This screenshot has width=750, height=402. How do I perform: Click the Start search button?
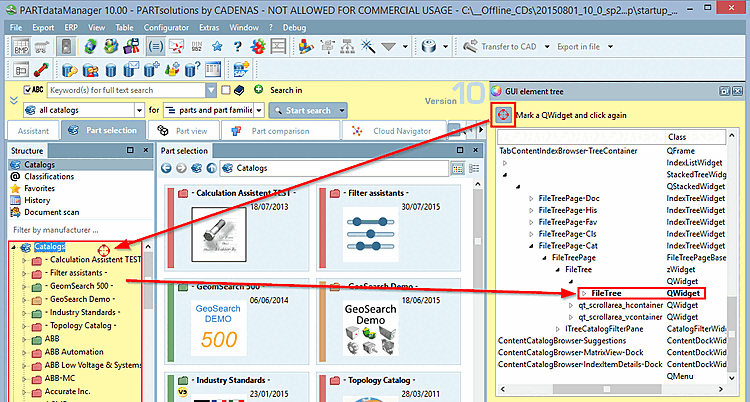coord(303,111)
